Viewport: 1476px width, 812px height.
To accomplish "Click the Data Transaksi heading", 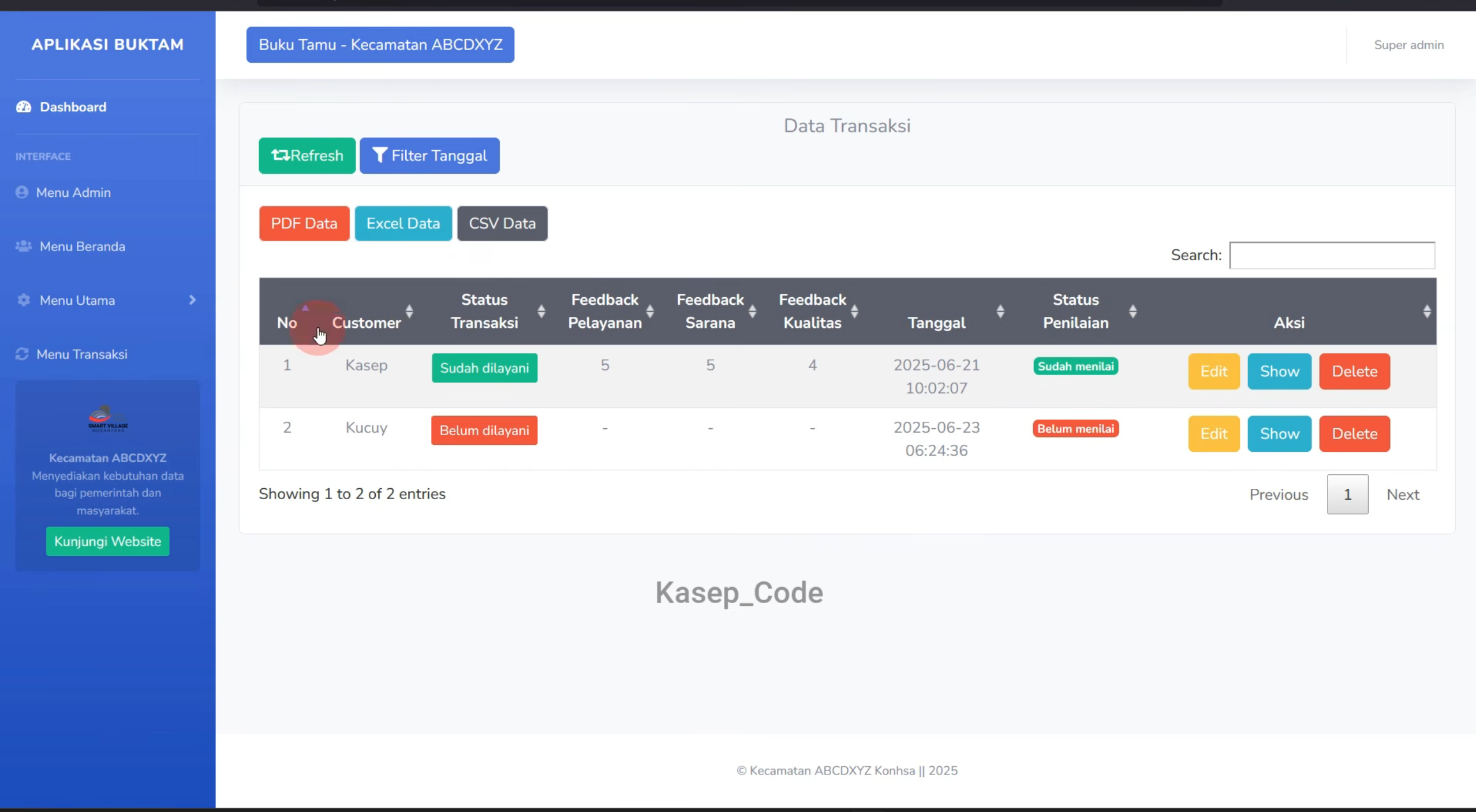I will [x=847, y=126].
